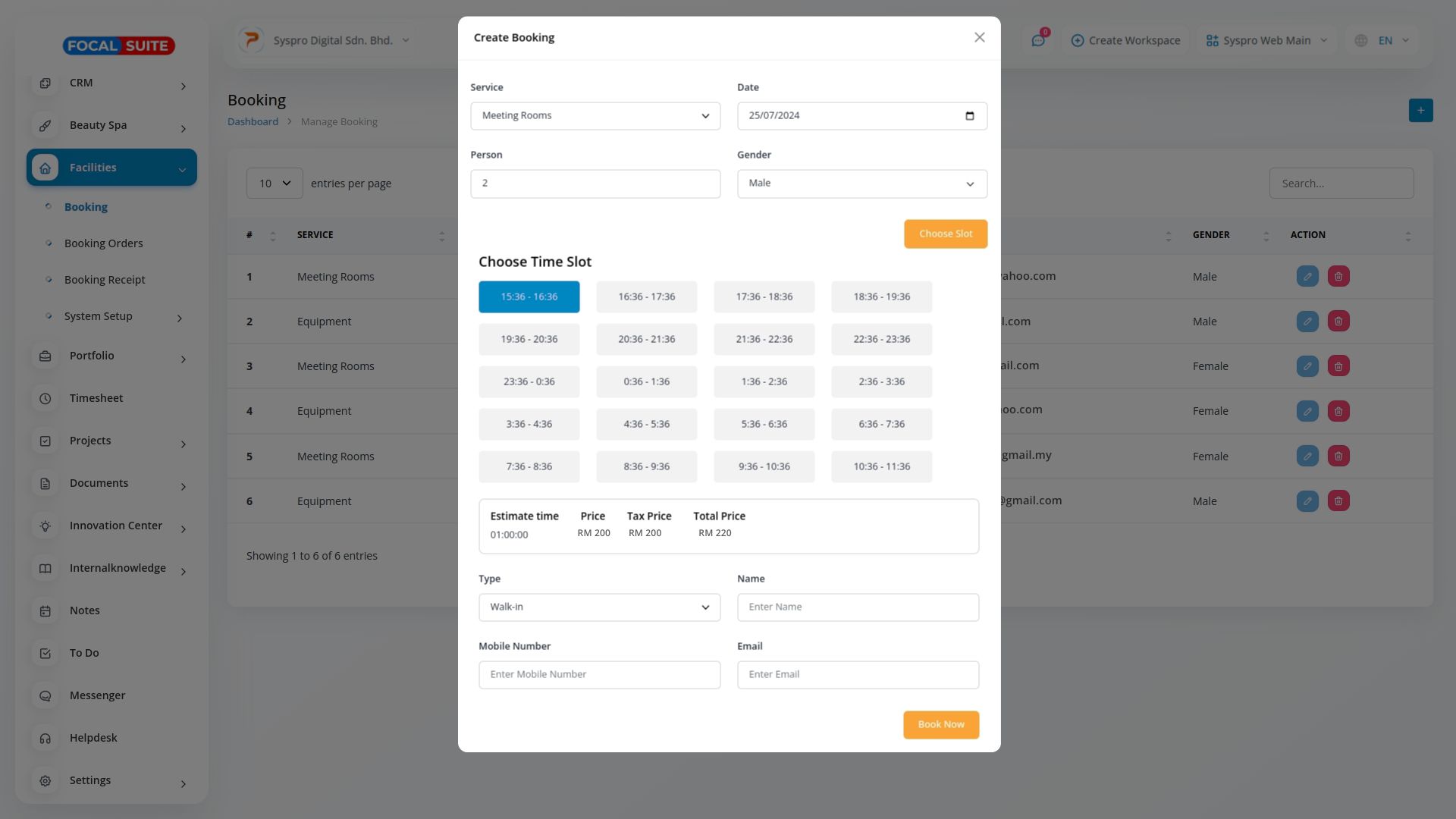Click the red trash icon in row 3
The width and height of the screenshot is (1456, 819).
coord(1338,366)
